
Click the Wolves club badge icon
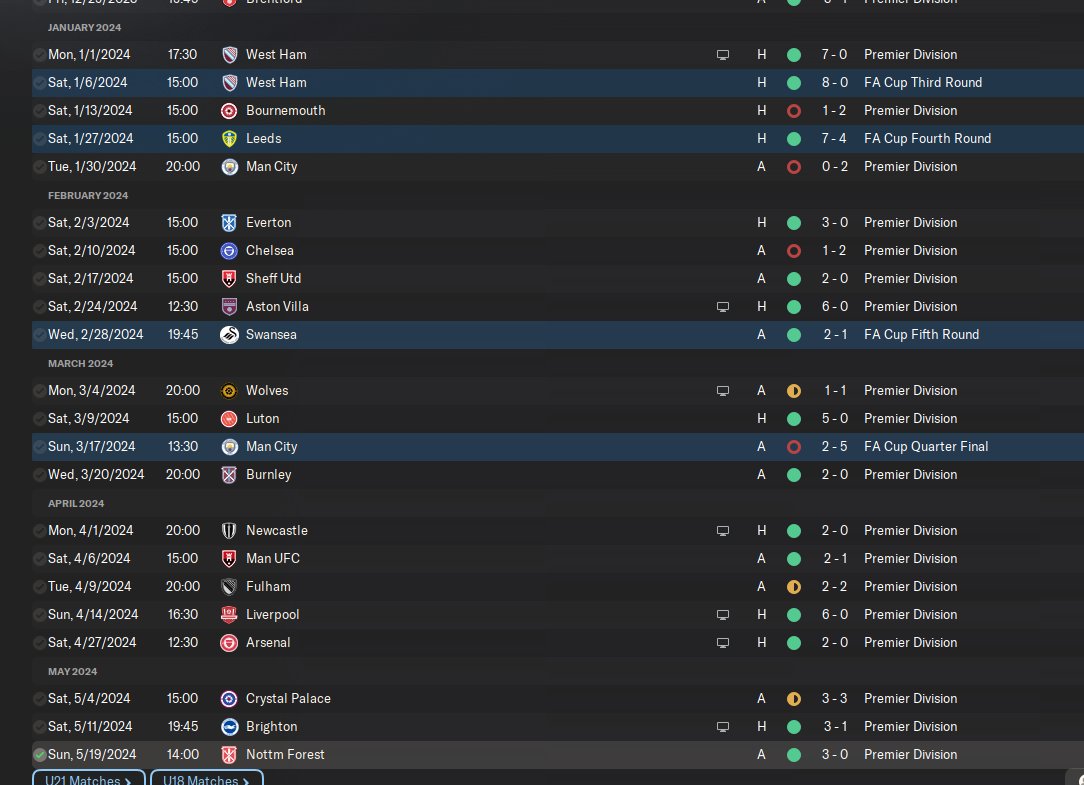[230, 391]
